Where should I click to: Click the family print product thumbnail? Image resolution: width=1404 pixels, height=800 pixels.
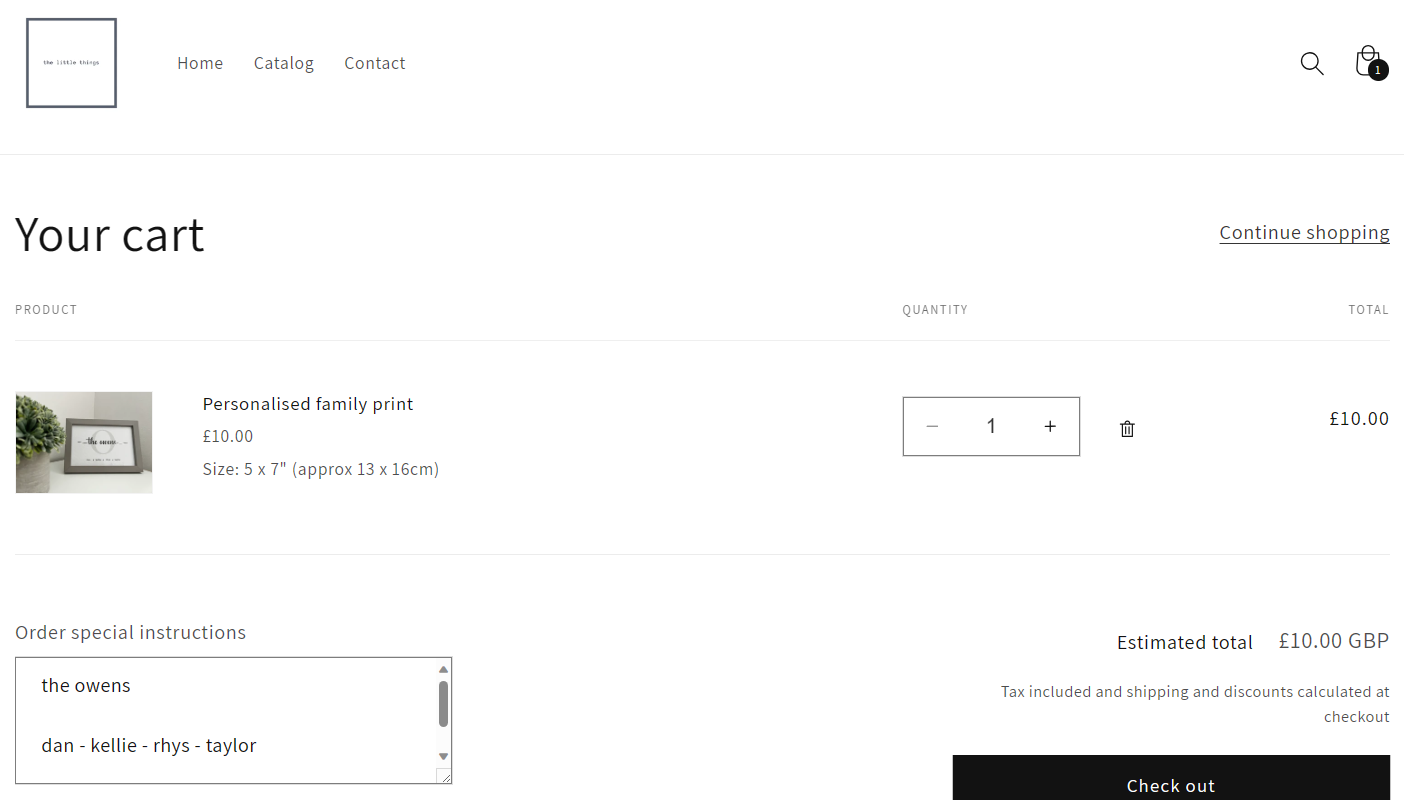click(x=84, y=442)
